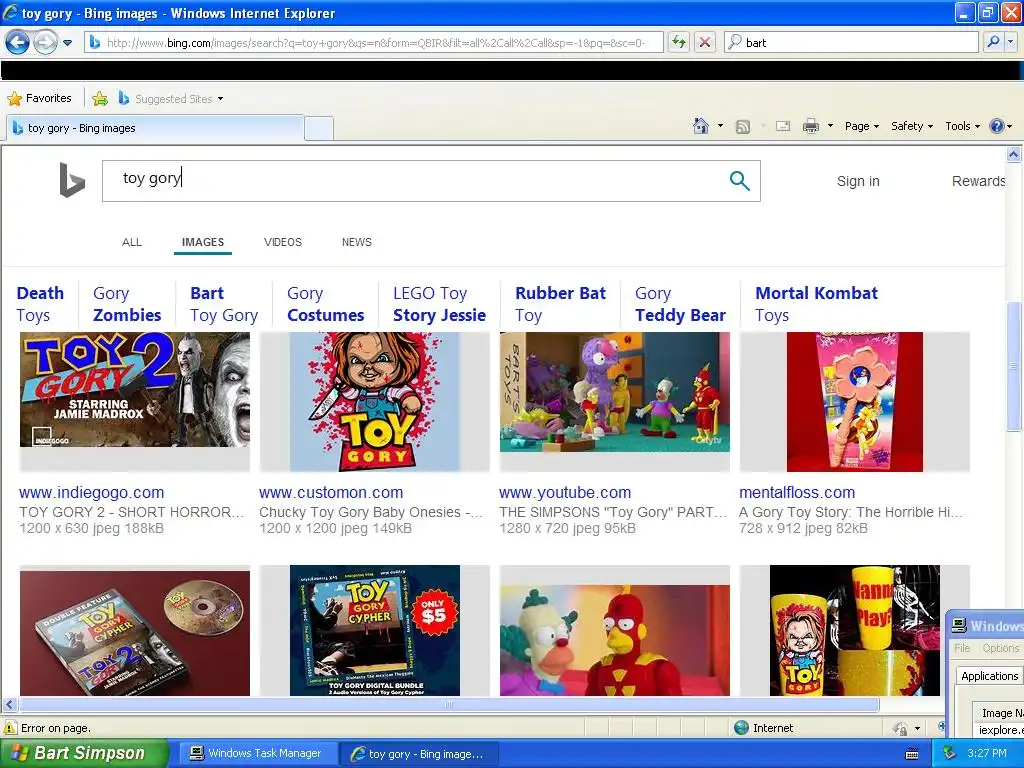Click the www.youtube.com link

click(565, 493)
